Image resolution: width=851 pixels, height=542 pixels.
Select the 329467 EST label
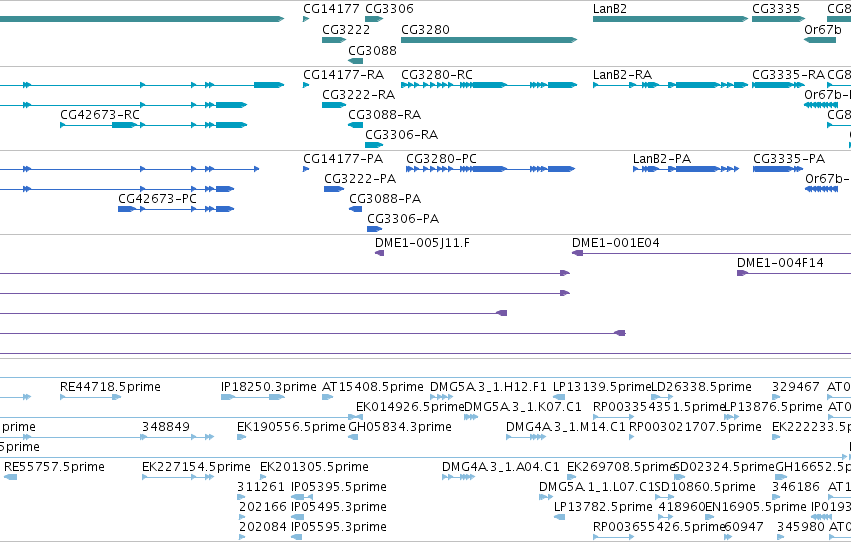pyautogui.click(x=796, y=387)
